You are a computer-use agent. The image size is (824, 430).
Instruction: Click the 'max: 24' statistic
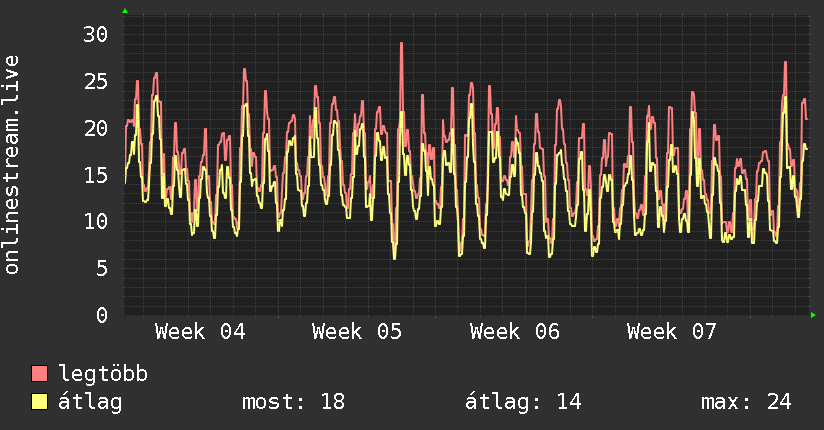click(x=746, y=402)
